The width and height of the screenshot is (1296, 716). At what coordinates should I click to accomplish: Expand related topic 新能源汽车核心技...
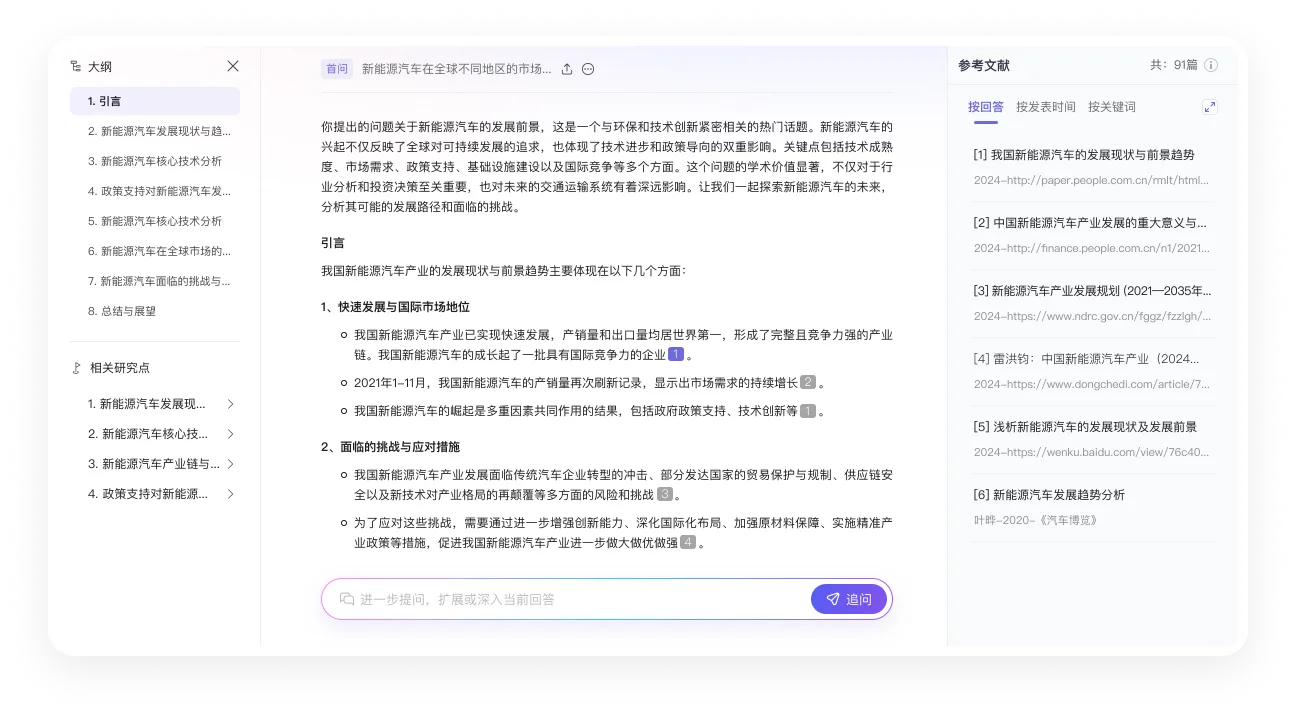(x=231, y=433)
